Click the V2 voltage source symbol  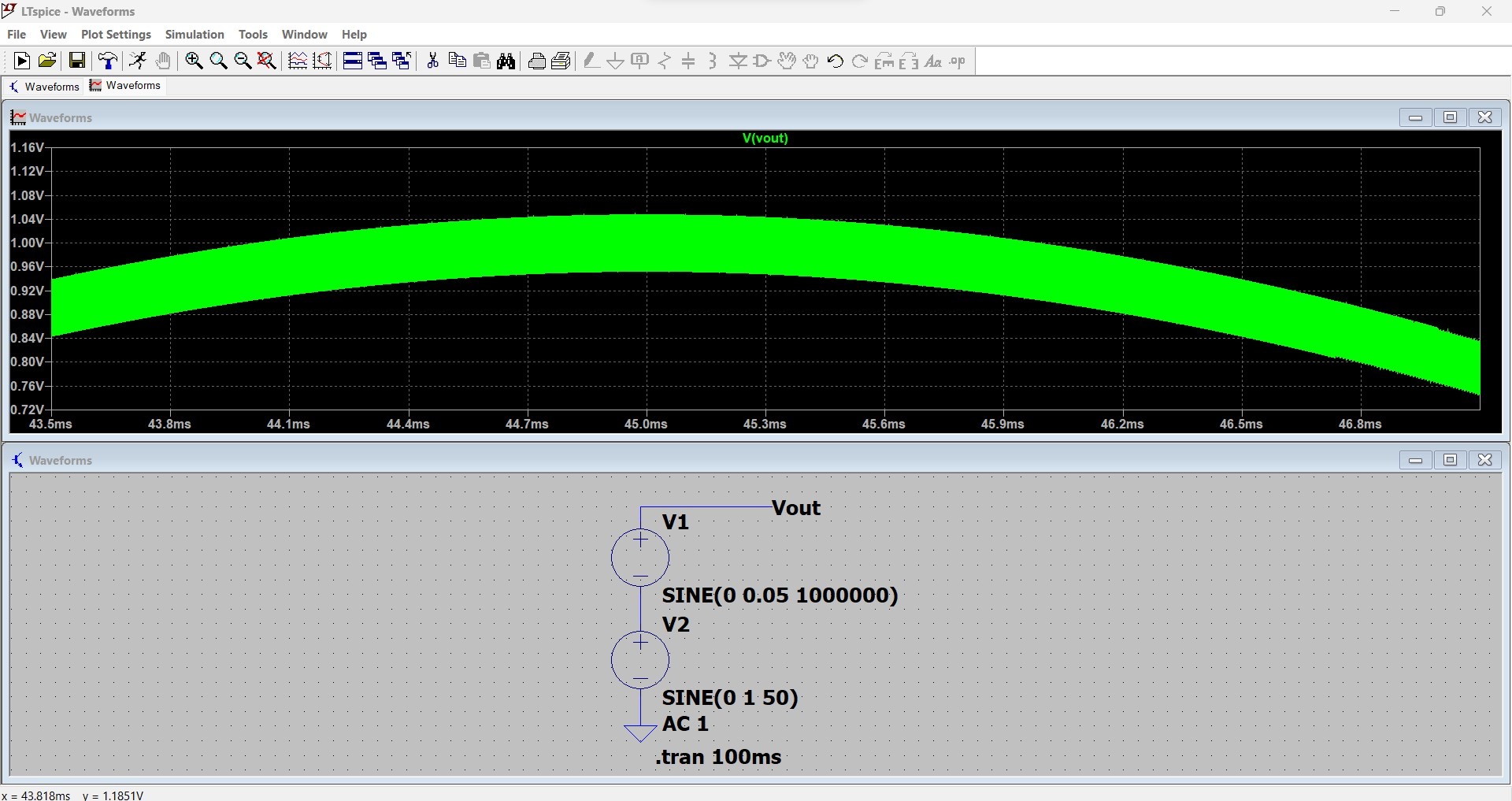pyautogui.click(x=640, y=660)
